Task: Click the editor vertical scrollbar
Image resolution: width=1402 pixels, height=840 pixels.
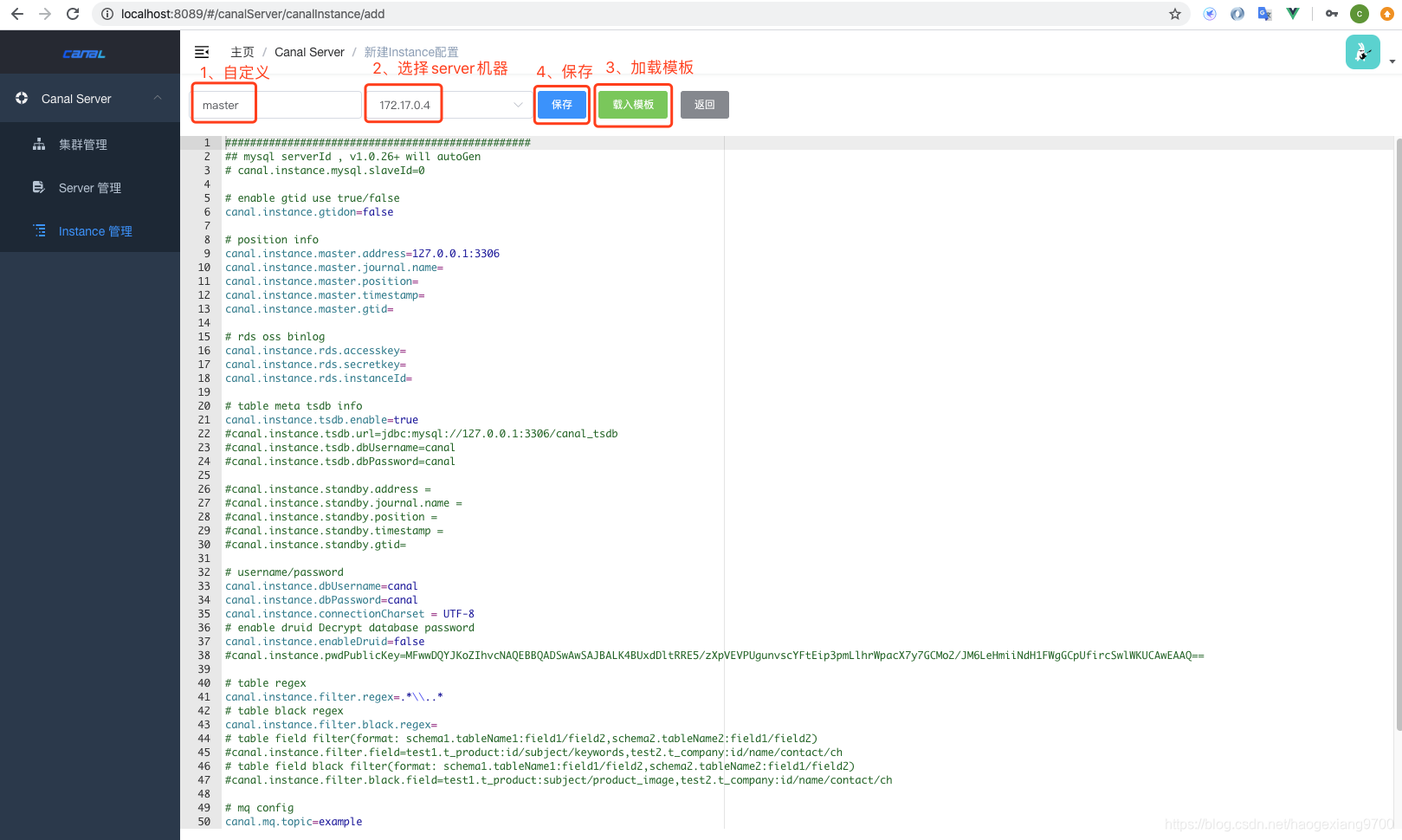Action: point(1398,433)
